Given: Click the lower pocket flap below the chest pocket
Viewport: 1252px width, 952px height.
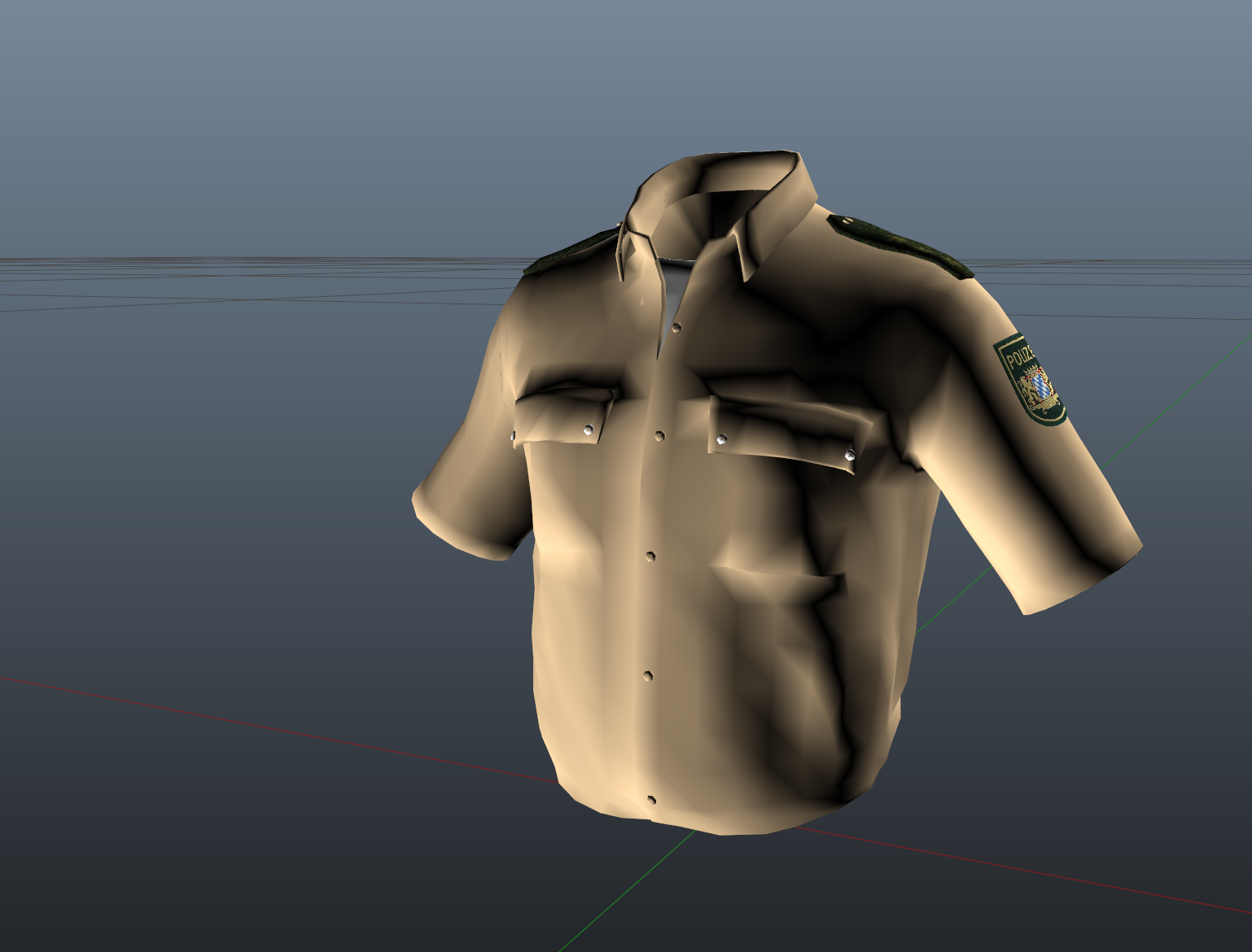Looking at the screenshot, I should pyautogui.click(x=777, y=579).
